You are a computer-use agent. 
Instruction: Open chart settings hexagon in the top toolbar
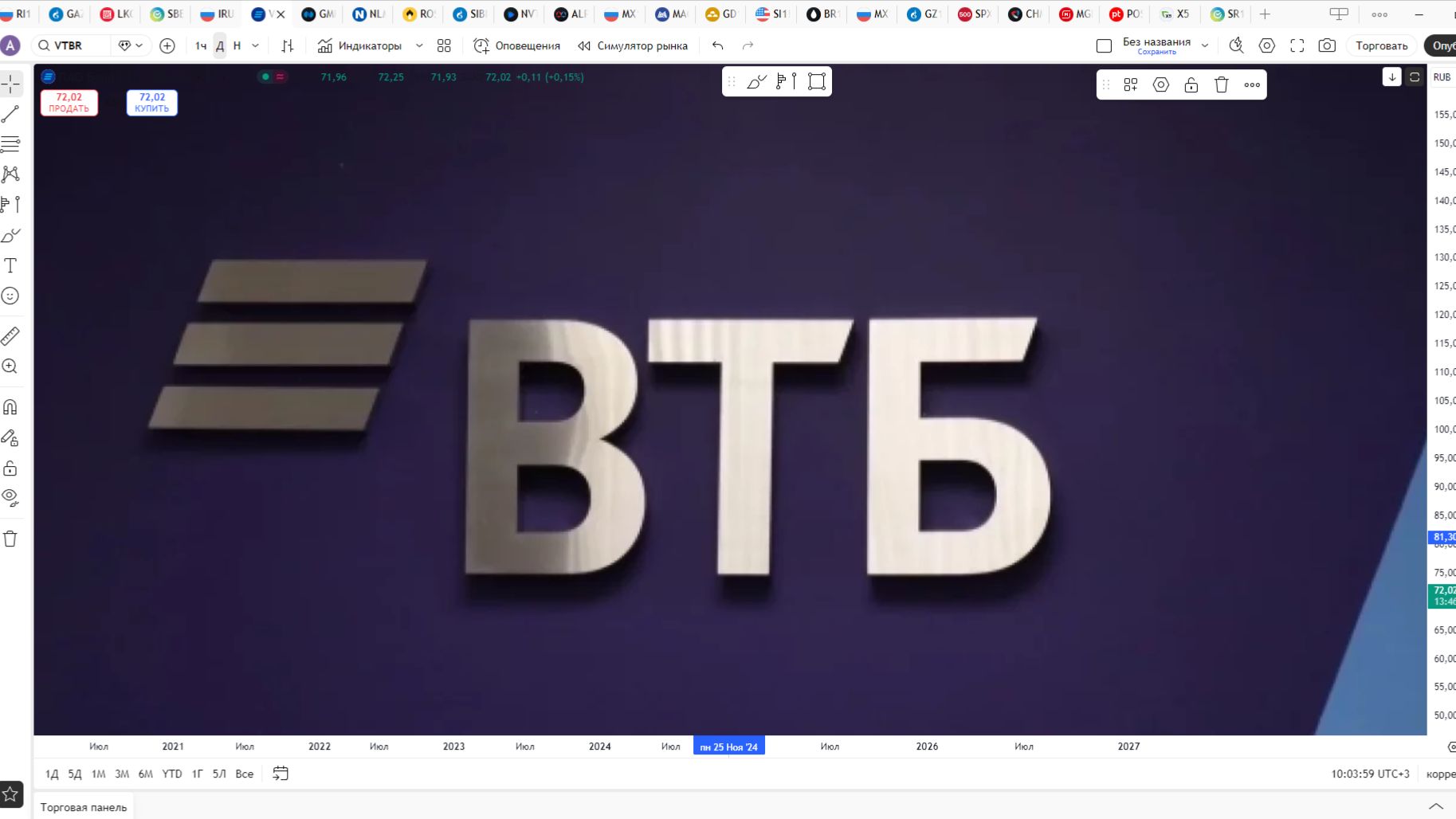pos(1267,45)
